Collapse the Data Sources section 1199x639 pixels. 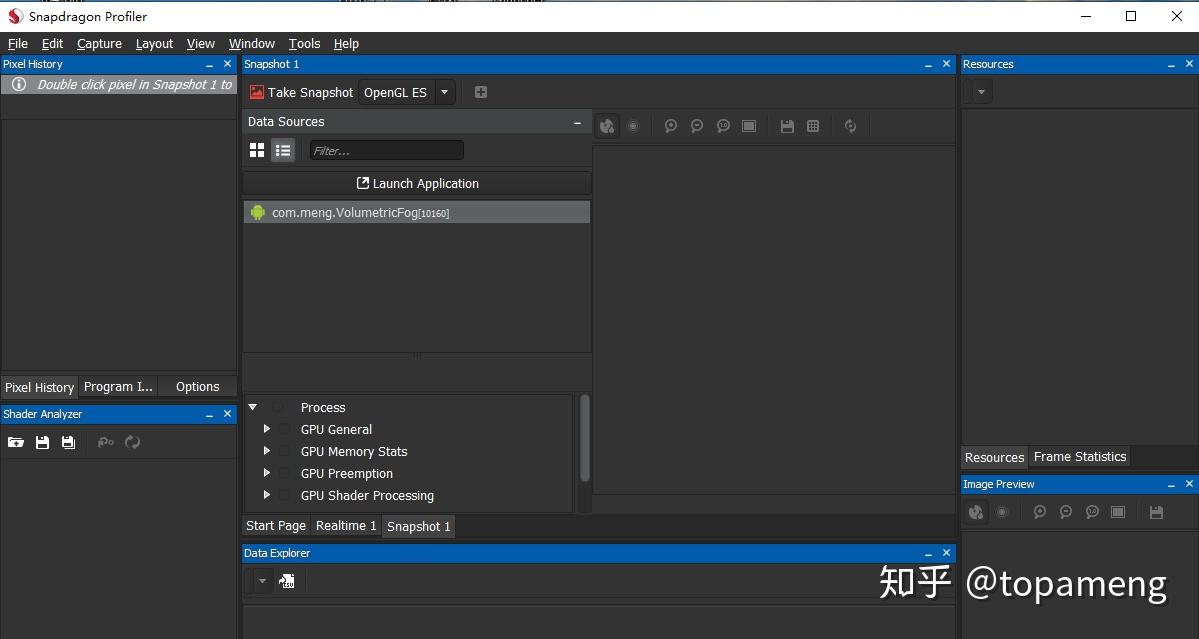click(x=577, y=122)
